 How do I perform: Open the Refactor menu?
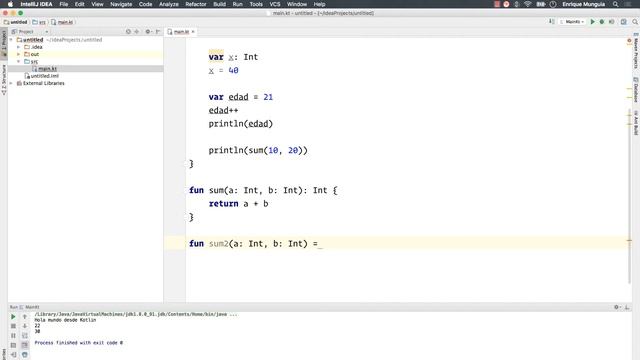coord(196,4)
